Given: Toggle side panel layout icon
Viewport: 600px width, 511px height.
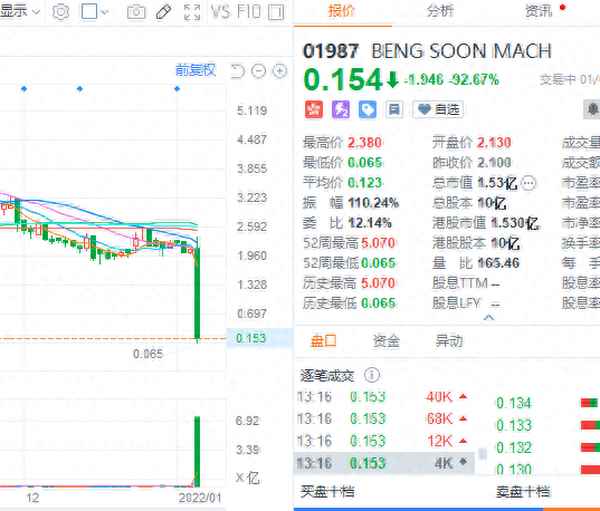Looking at the screenshot, I should pos(276,12).
